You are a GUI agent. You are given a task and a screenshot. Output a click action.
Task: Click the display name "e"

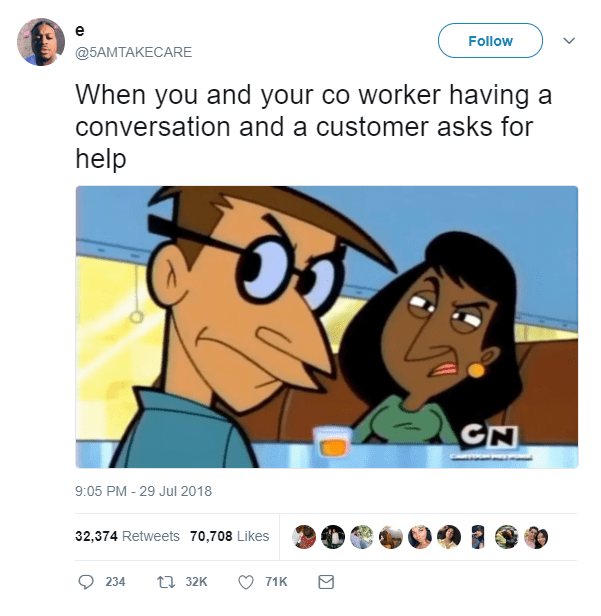[x=80, y=31]
